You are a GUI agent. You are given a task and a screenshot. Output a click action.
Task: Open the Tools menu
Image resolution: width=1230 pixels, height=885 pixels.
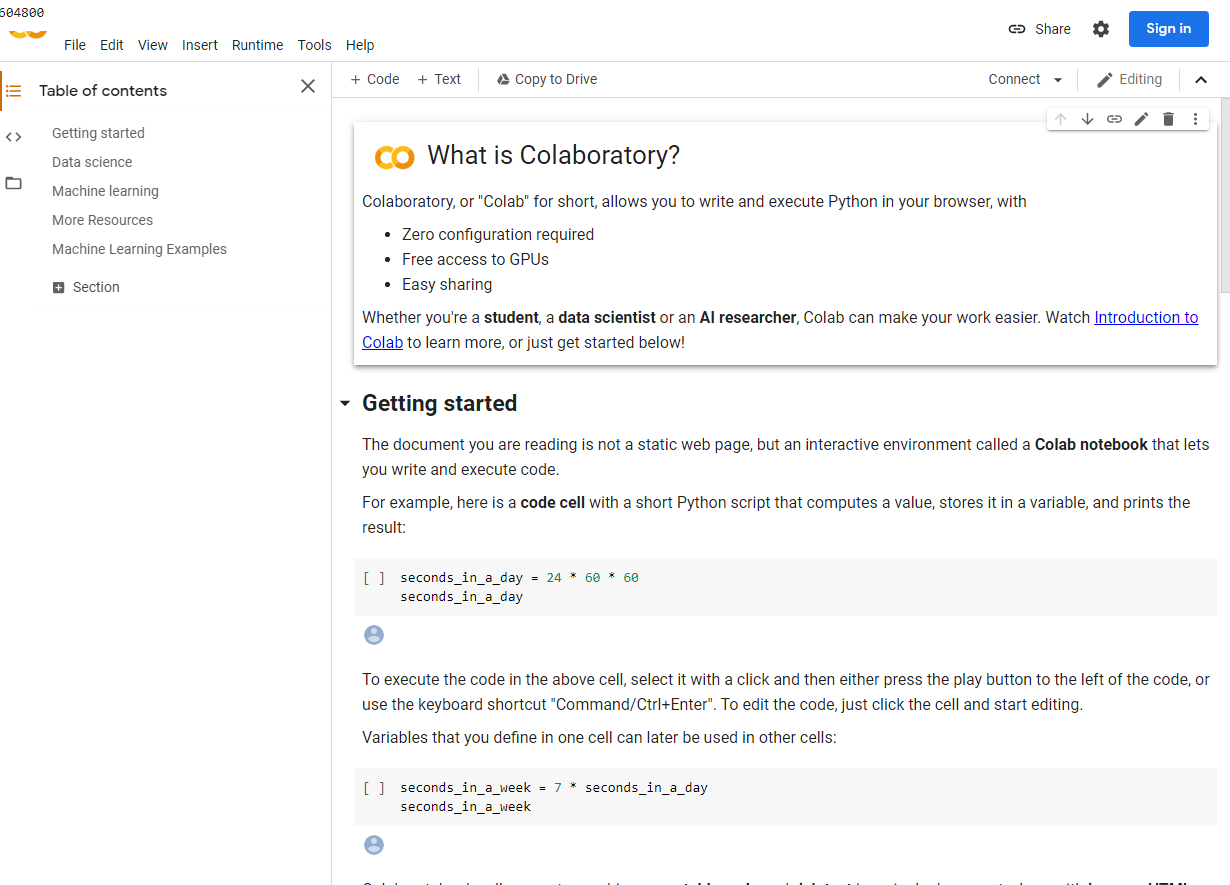click(314, 45)
